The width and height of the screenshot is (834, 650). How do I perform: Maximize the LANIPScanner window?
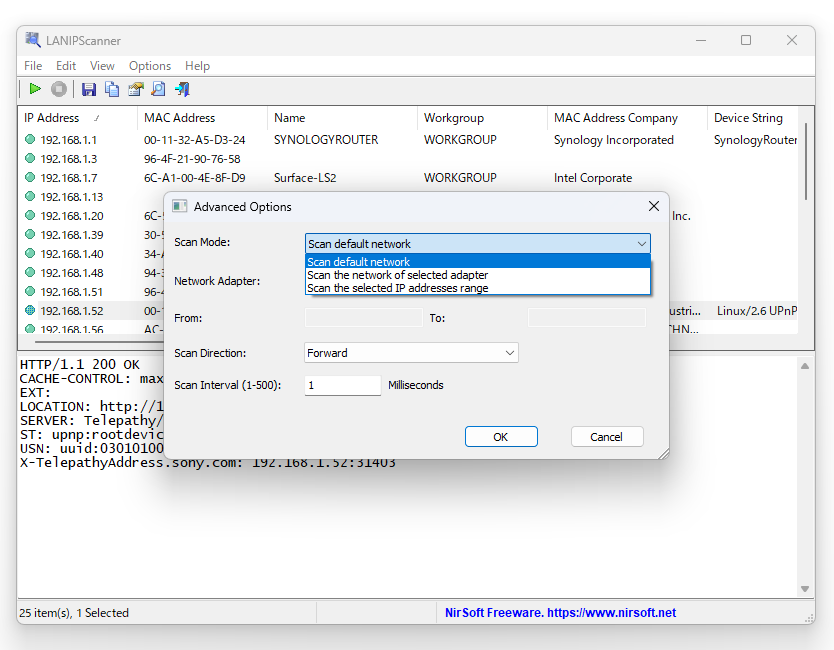[x=746, y=40]
